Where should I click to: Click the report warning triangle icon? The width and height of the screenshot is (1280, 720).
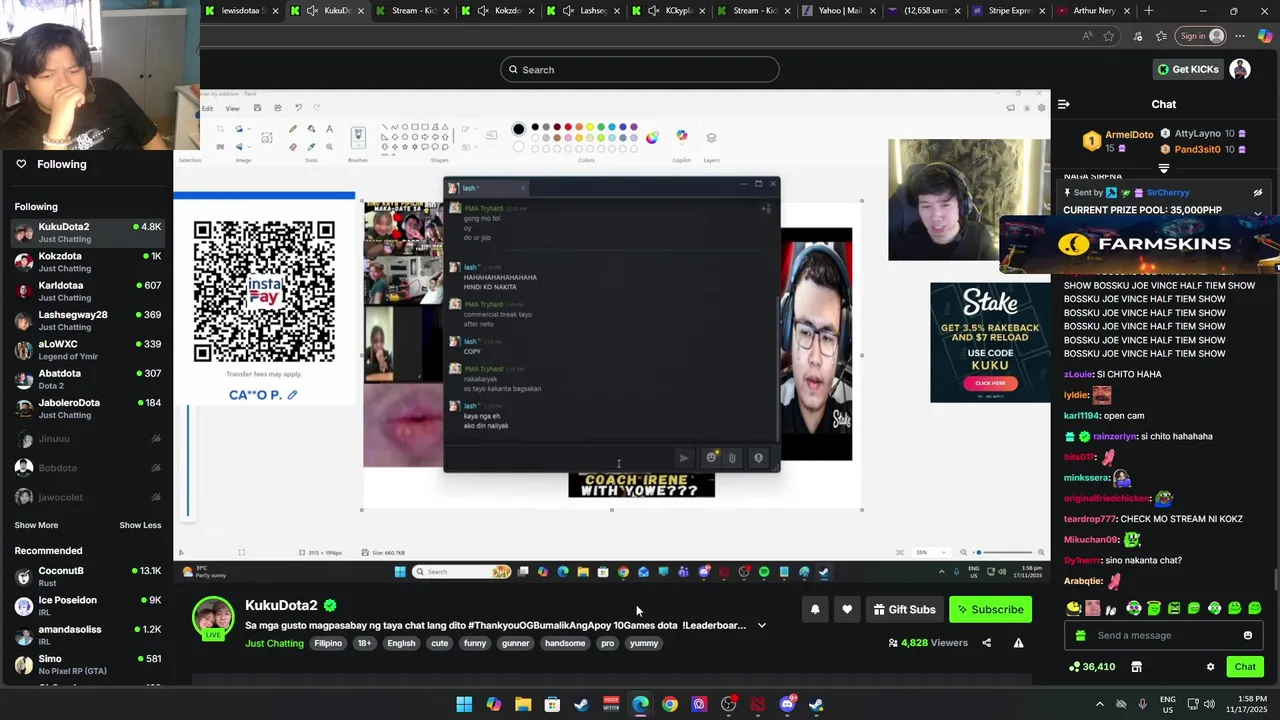(x=1018, y=643)
